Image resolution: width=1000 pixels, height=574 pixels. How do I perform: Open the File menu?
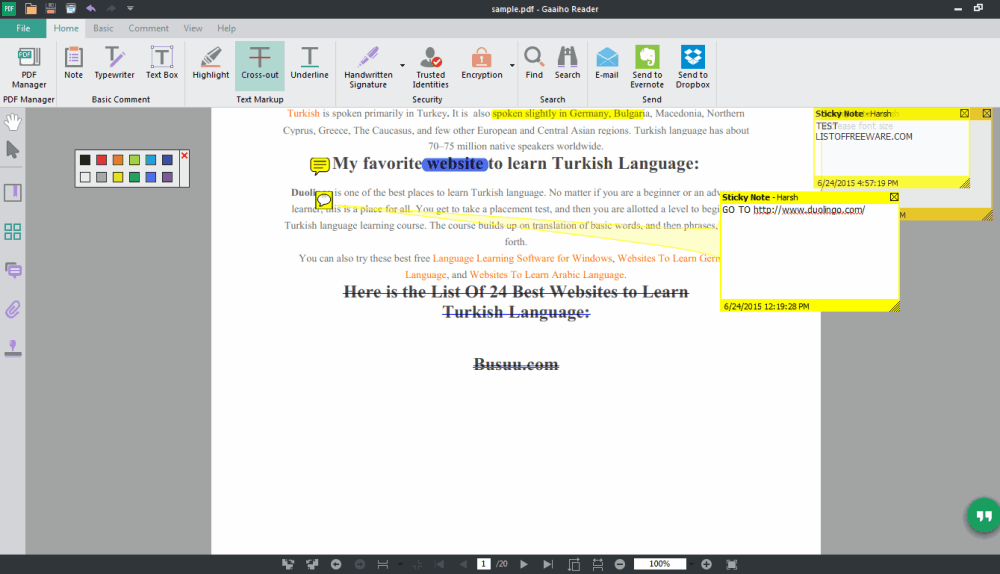click(x=23, y=28)
